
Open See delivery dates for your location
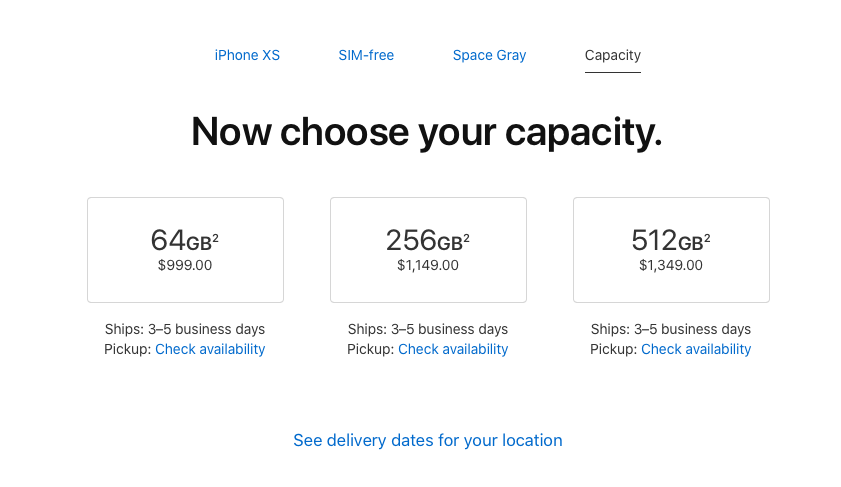click(427, 440)
